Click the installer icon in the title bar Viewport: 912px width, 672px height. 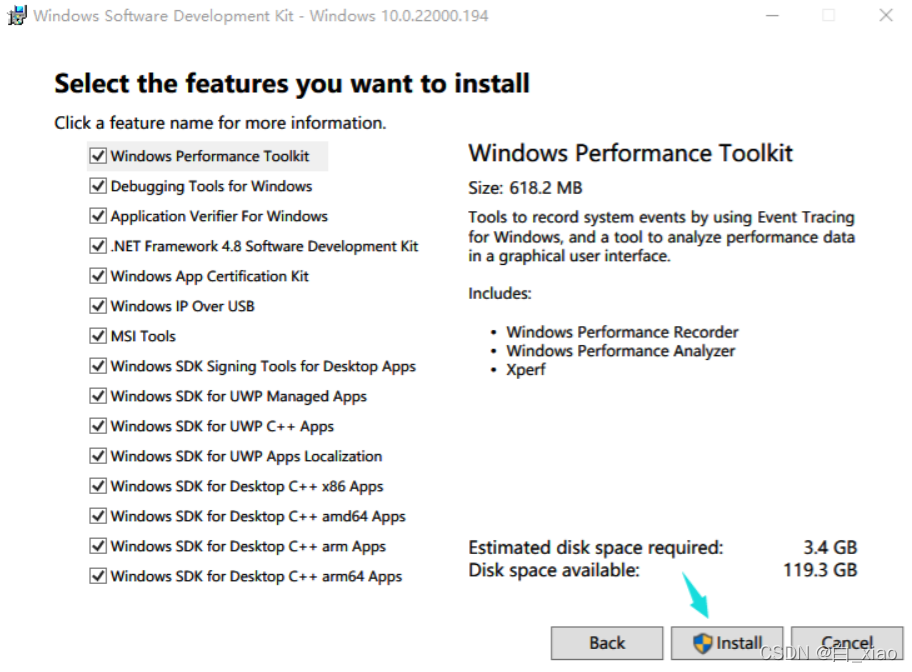coord(17,16)
